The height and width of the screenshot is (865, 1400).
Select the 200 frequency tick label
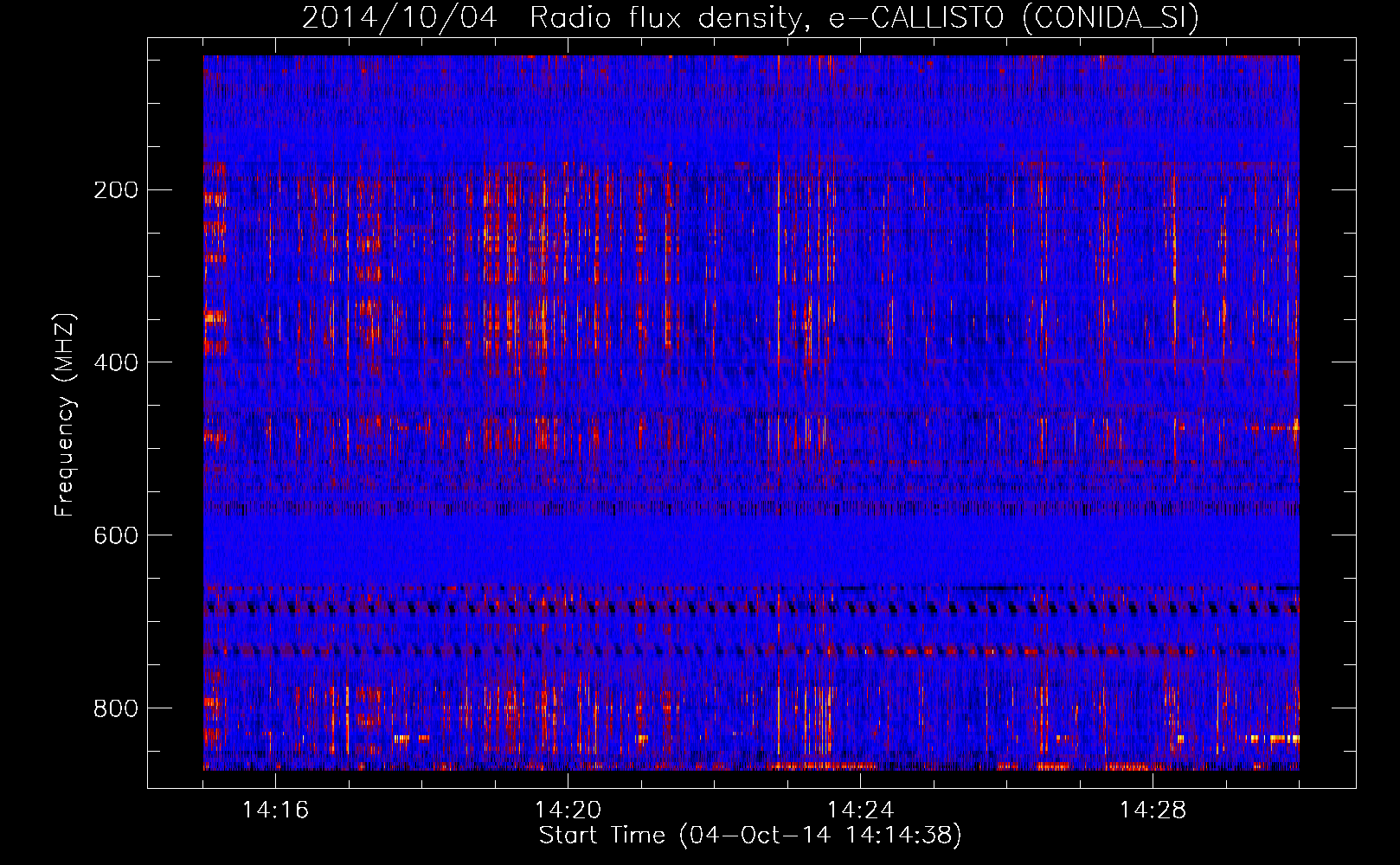[116, 189]
